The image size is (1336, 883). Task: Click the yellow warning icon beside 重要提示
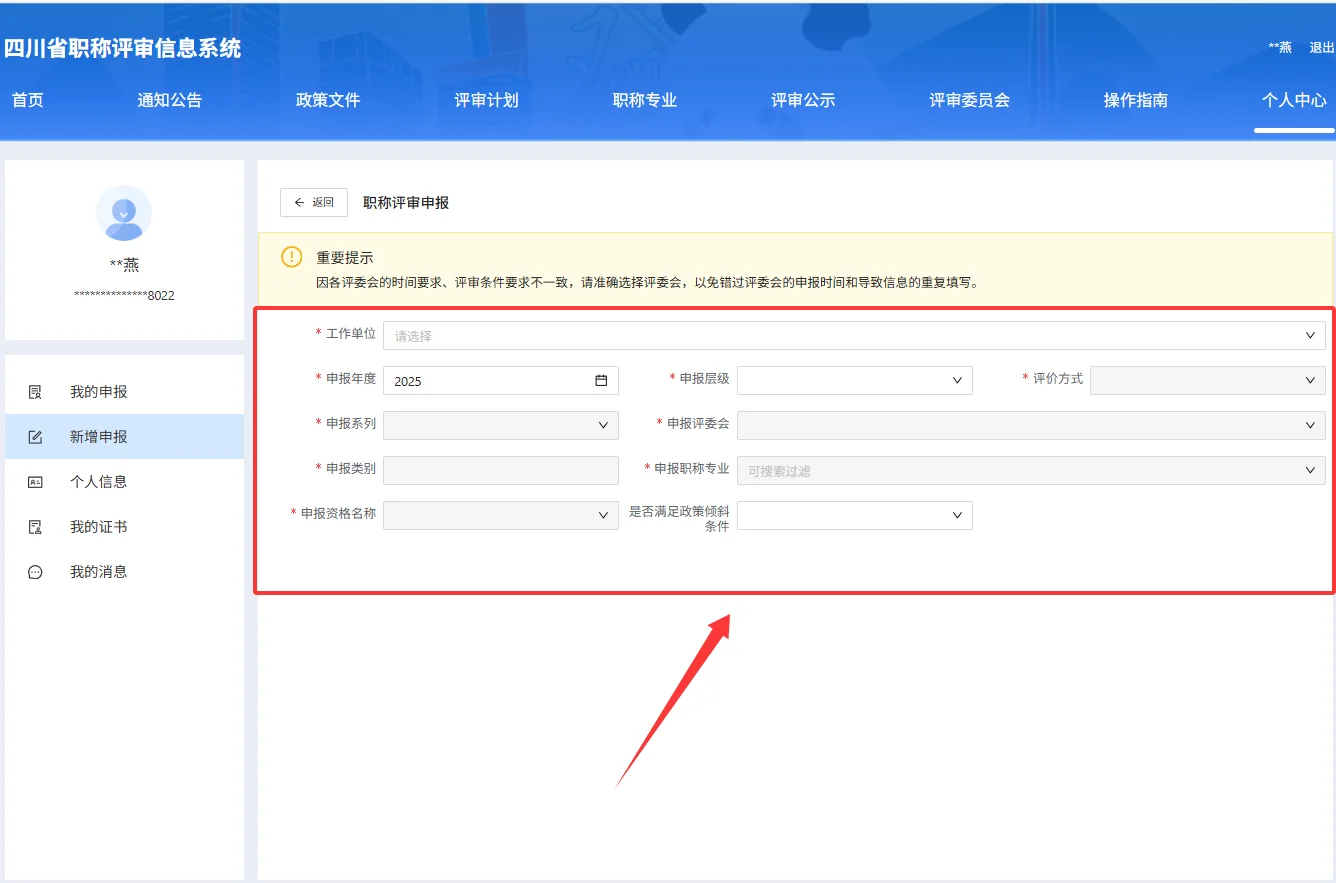coord(291,256)
